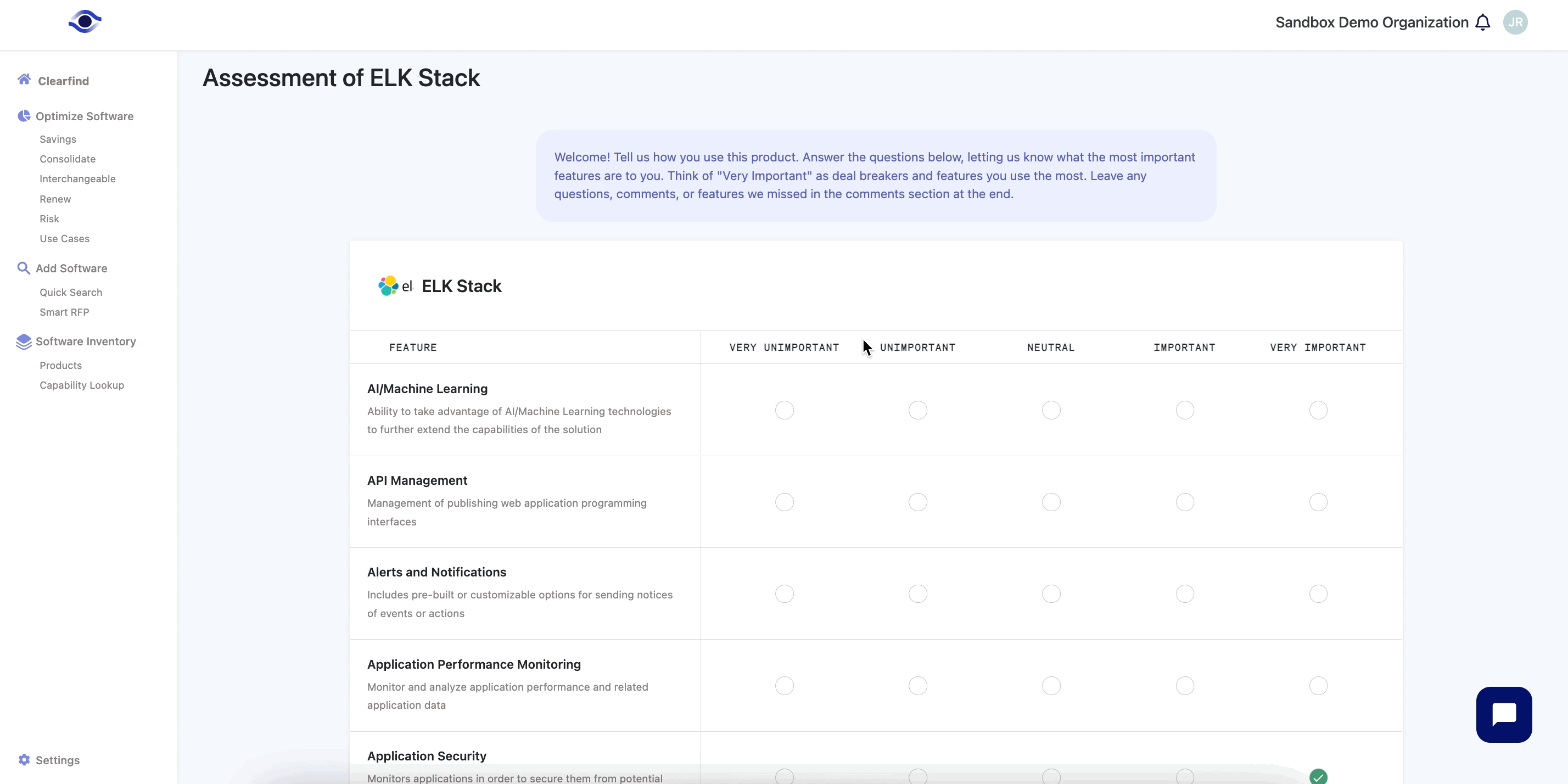Click the Clearfind eye logo
The image size is (1568, 784).
85,21
